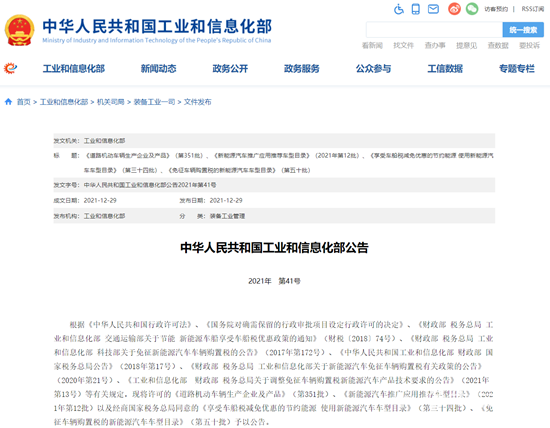Screen dimensions: 550x428
Task: Select the 要投诉 quick link
Action: 529,46
